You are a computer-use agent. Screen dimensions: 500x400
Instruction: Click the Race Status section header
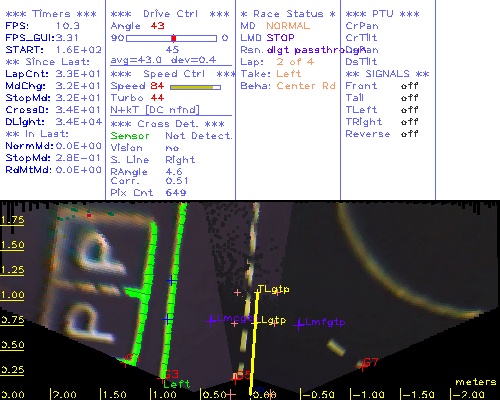click(288, 14)
